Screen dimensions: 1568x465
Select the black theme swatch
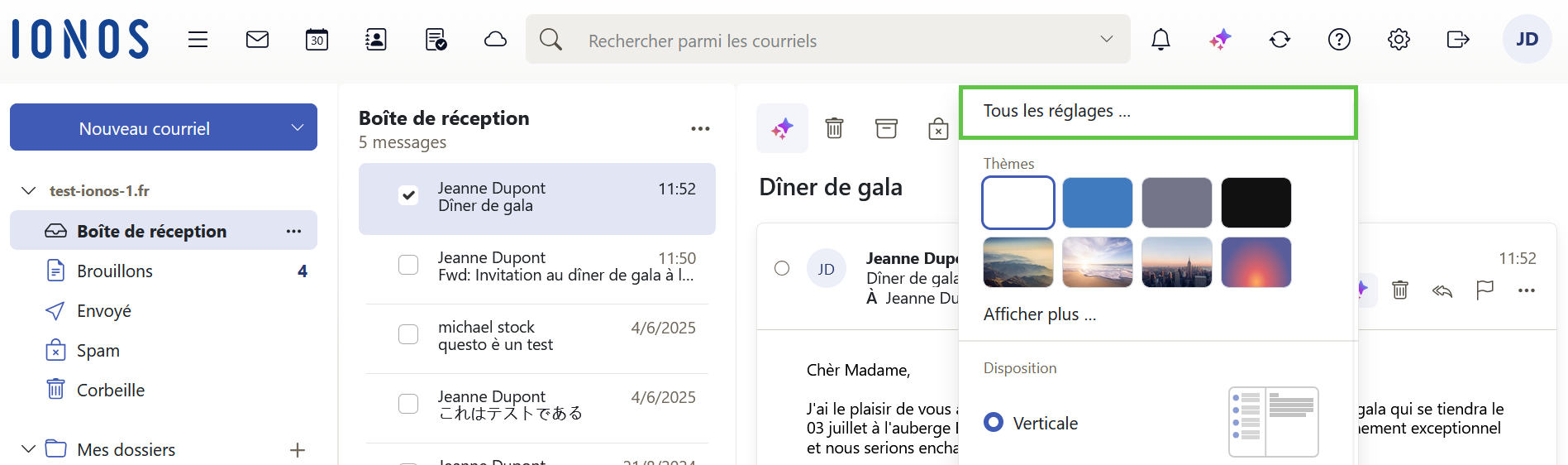[1256, 203]
